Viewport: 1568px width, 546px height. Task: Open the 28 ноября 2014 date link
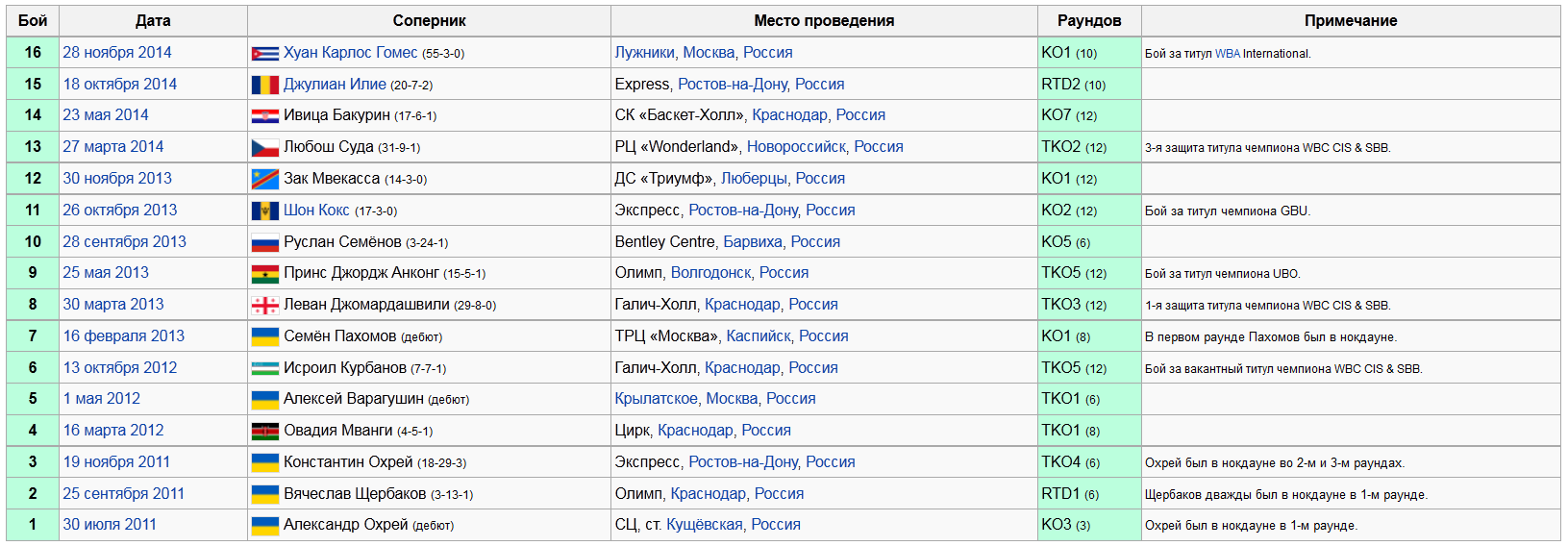[117, 53]
